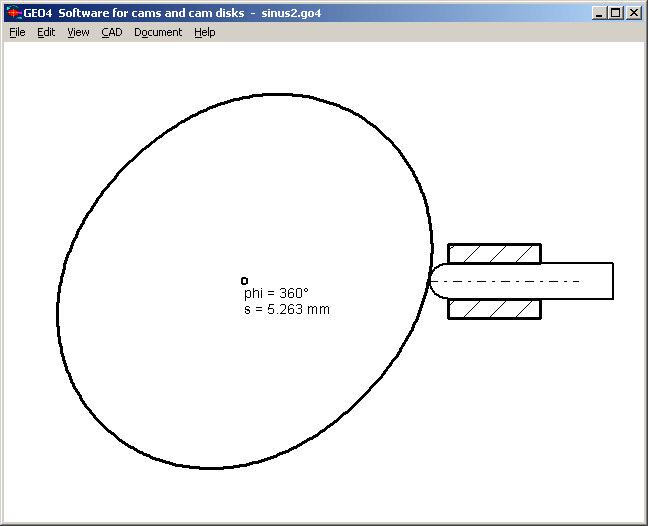
Task: Click the upper hatched guide block
Action: 494,253
